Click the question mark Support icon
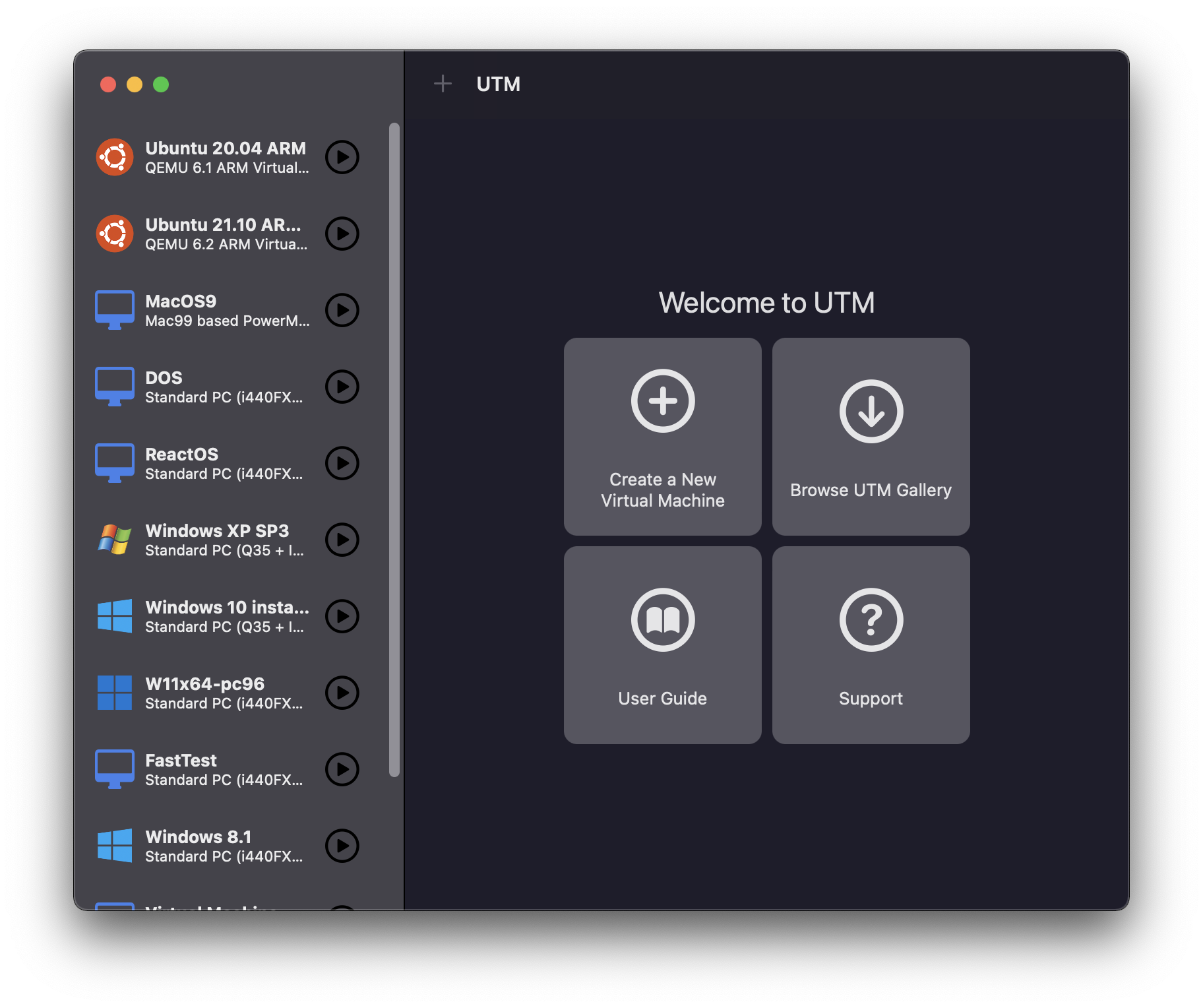 (871, 619)
